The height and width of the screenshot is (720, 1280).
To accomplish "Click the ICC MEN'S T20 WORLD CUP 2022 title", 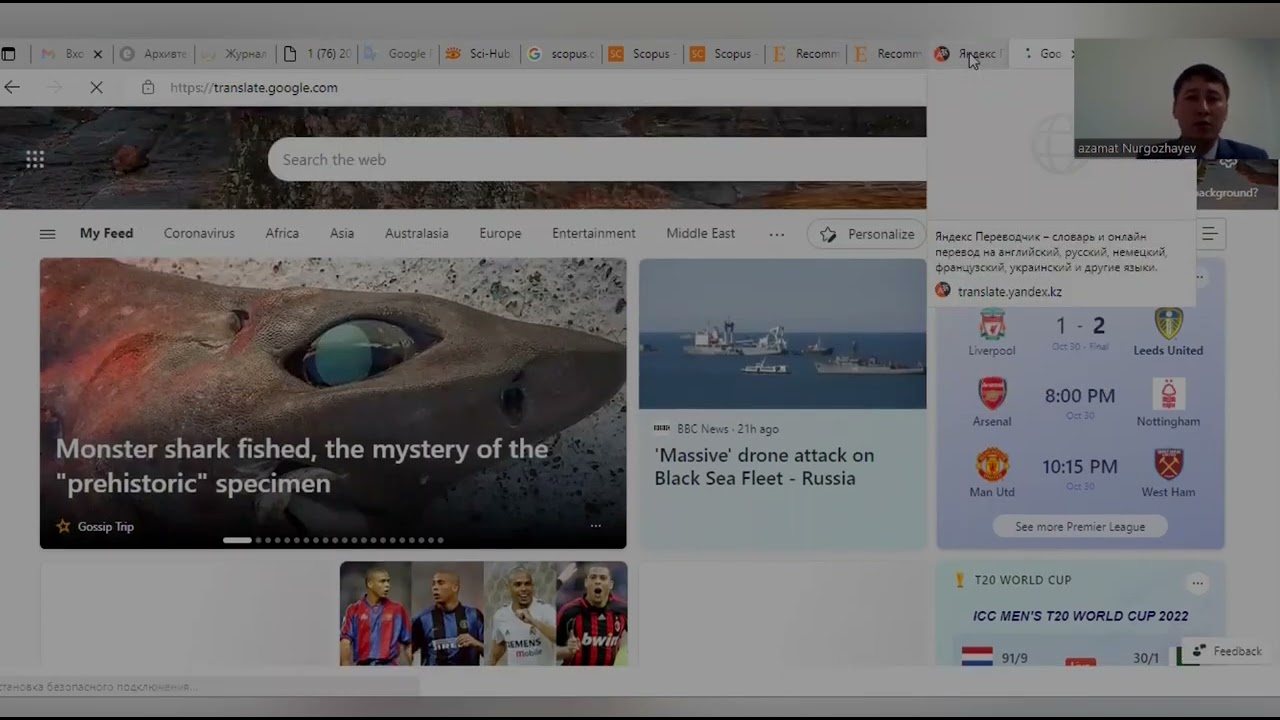I will [x=1081, y=616].
